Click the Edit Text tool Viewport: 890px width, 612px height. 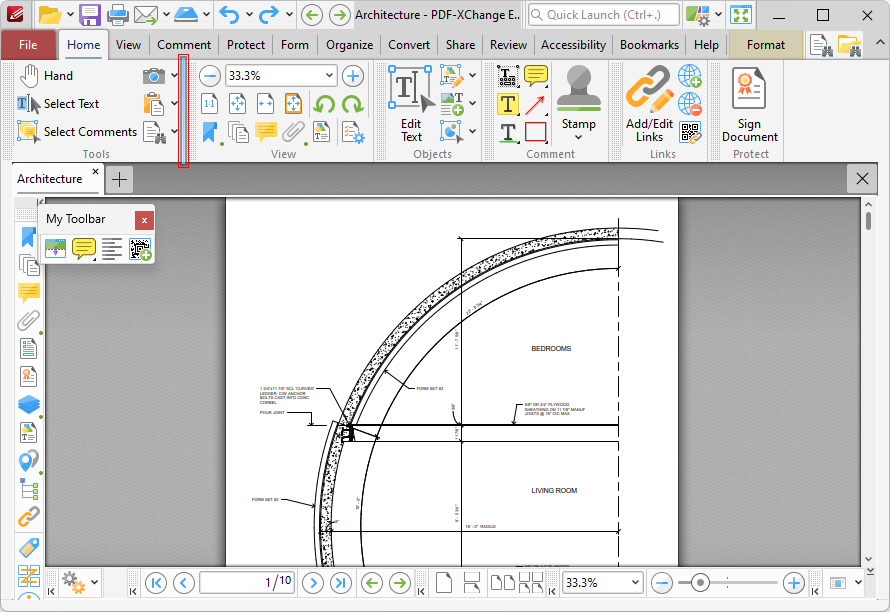pos(412,104)
